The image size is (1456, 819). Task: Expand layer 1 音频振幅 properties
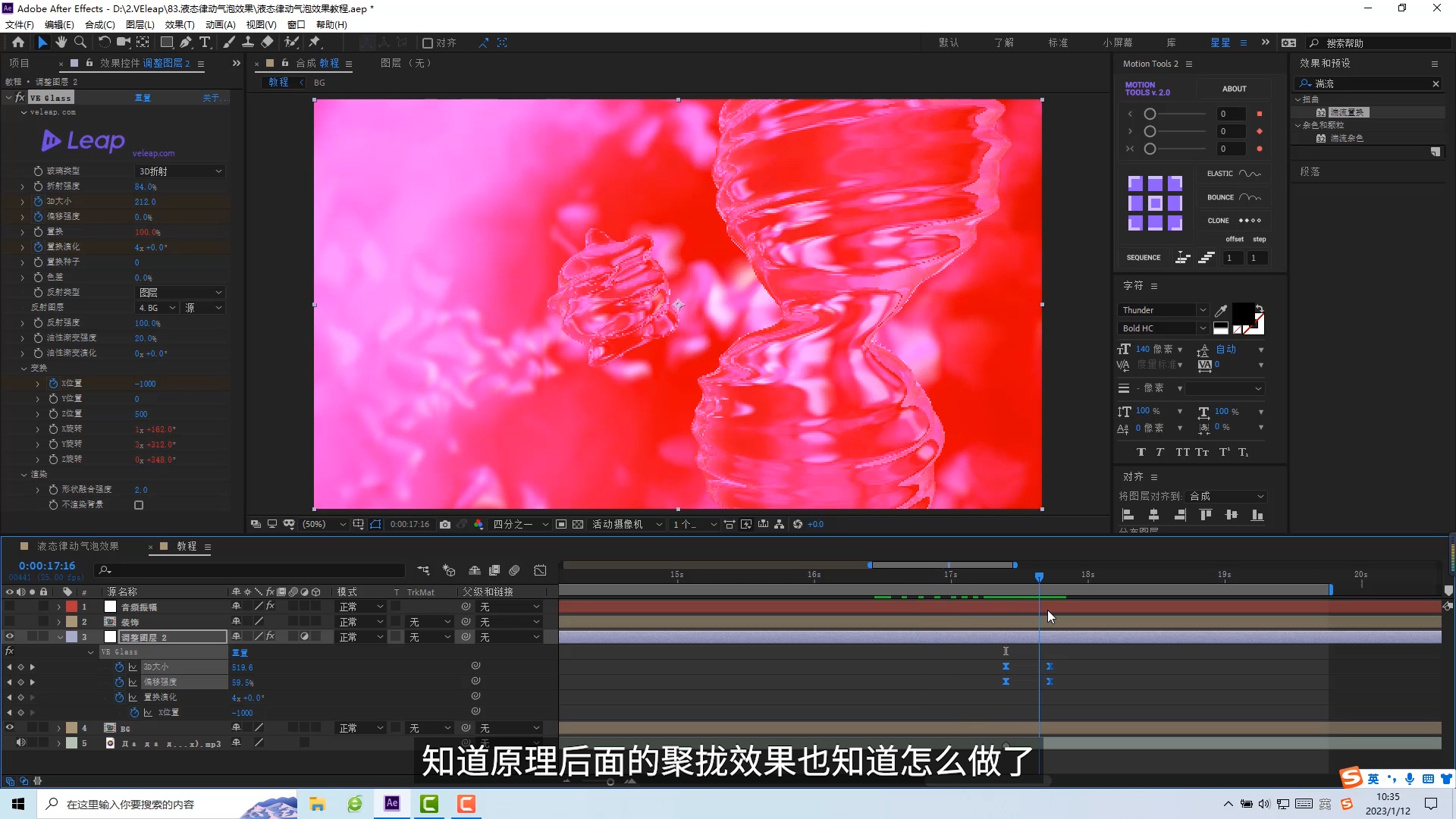(x=58, y=607)
